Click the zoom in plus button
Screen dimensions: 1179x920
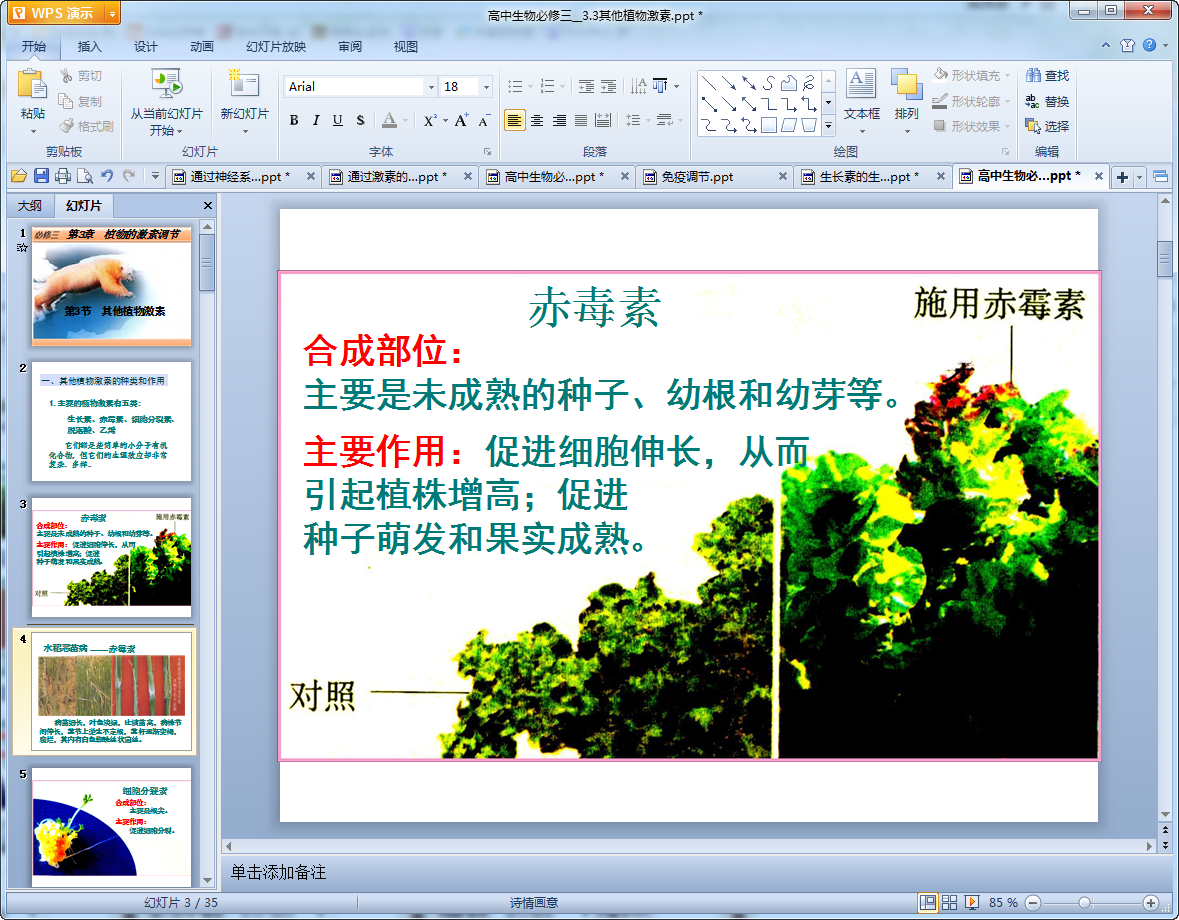pyautogui.click(x=1150, y=903)
